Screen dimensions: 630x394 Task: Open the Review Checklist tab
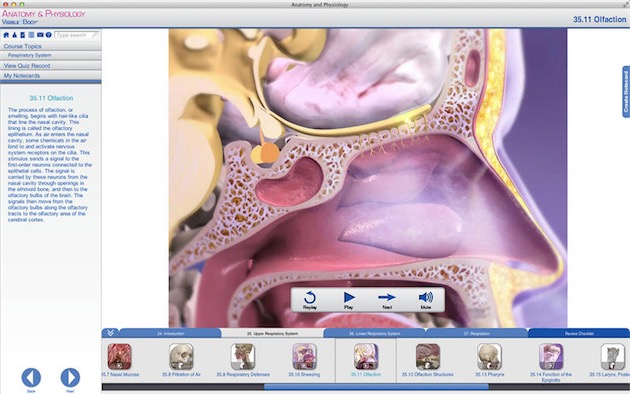pyautogui.click(x=579, y=333)
